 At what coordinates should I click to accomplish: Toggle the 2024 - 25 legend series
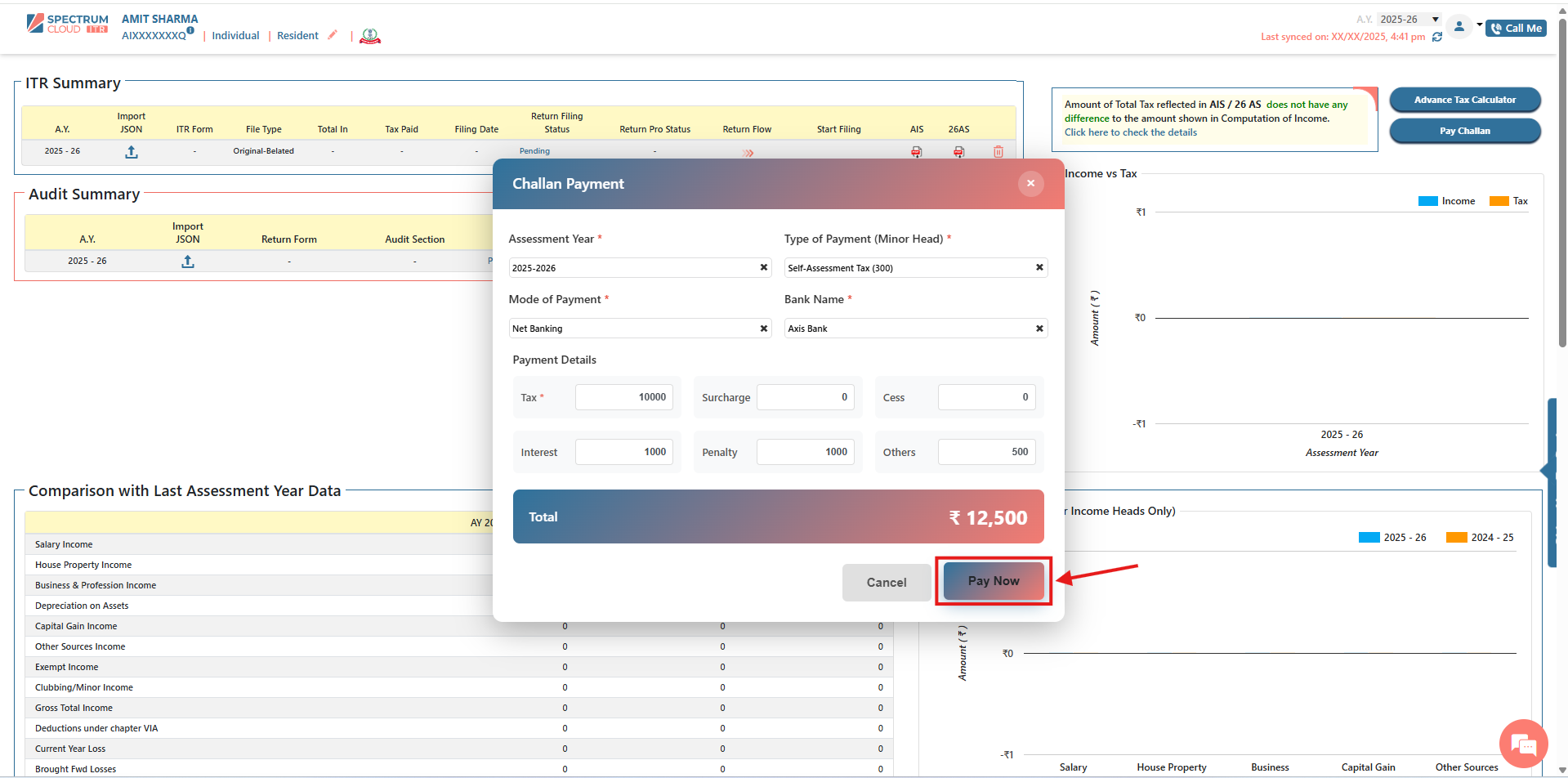[x=1480, y=538]
